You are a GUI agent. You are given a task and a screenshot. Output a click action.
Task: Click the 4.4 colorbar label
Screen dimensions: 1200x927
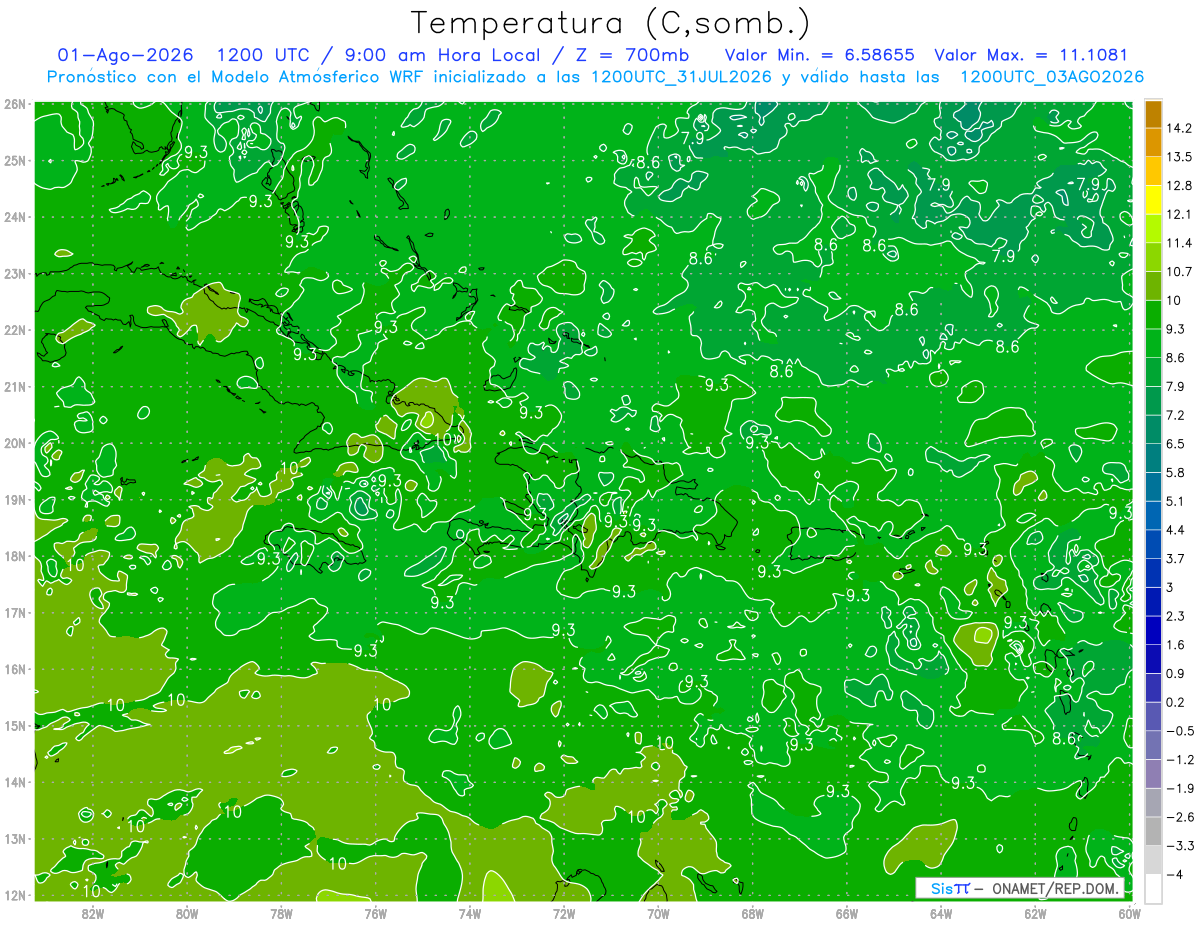tap(1175, 530)
